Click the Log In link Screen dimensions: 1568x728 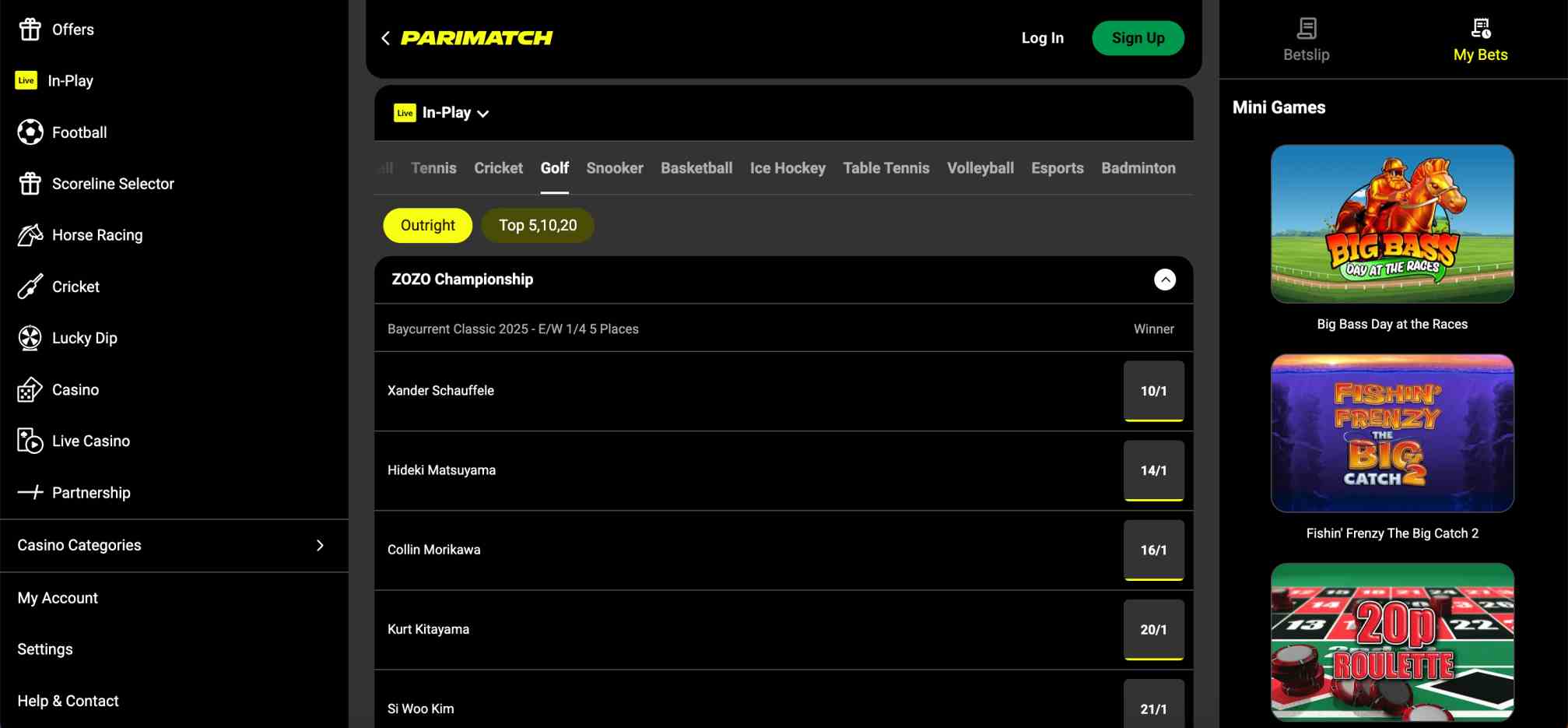click(x=1042, y=37)
